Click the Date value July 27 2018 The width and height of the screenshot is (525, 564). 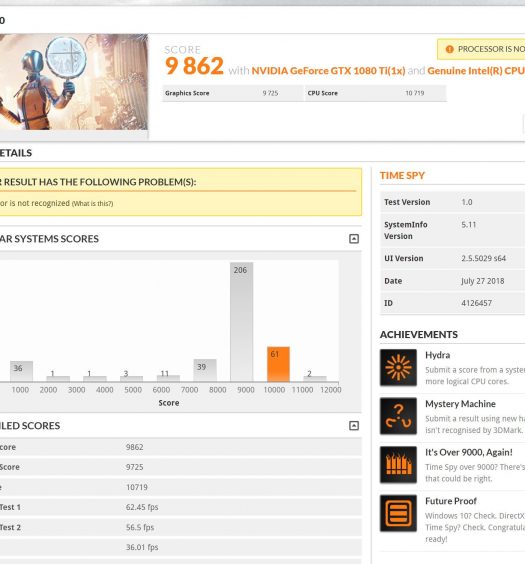(x=483, y=281)
